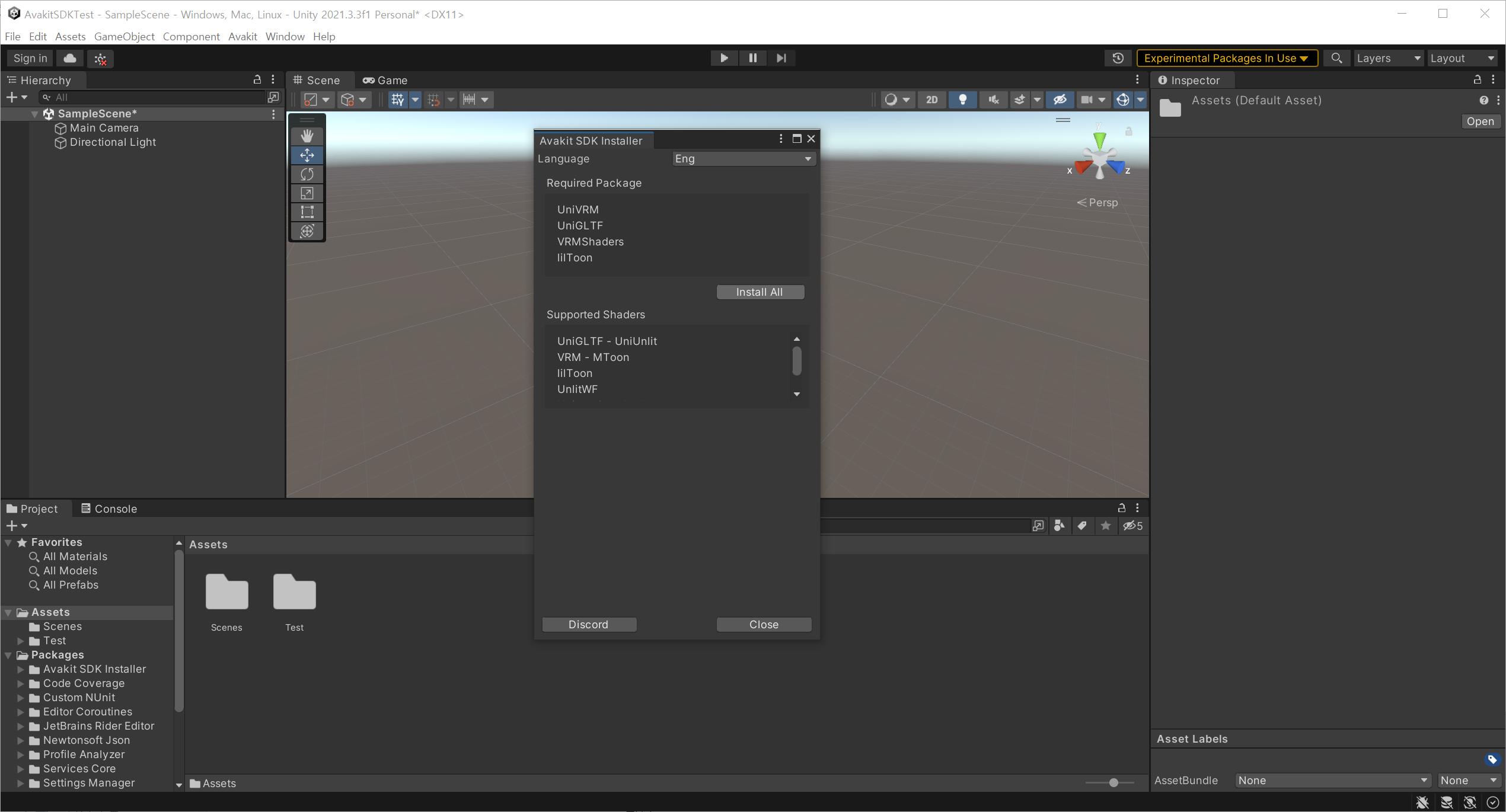Unmute scene view audio
The width and height of the screenshot is (1506, 812).
pos(993,99)
